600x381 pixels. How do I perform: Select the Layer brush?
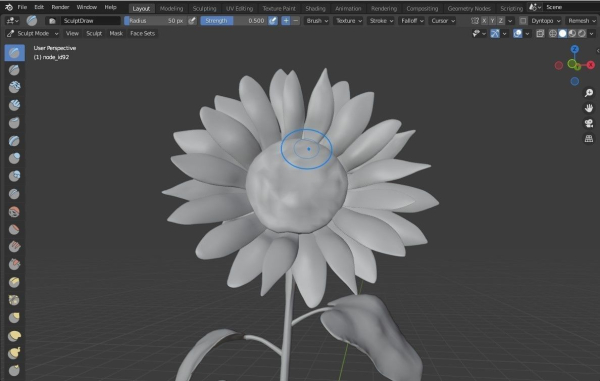pyautogui.click(x=15, y=141)
